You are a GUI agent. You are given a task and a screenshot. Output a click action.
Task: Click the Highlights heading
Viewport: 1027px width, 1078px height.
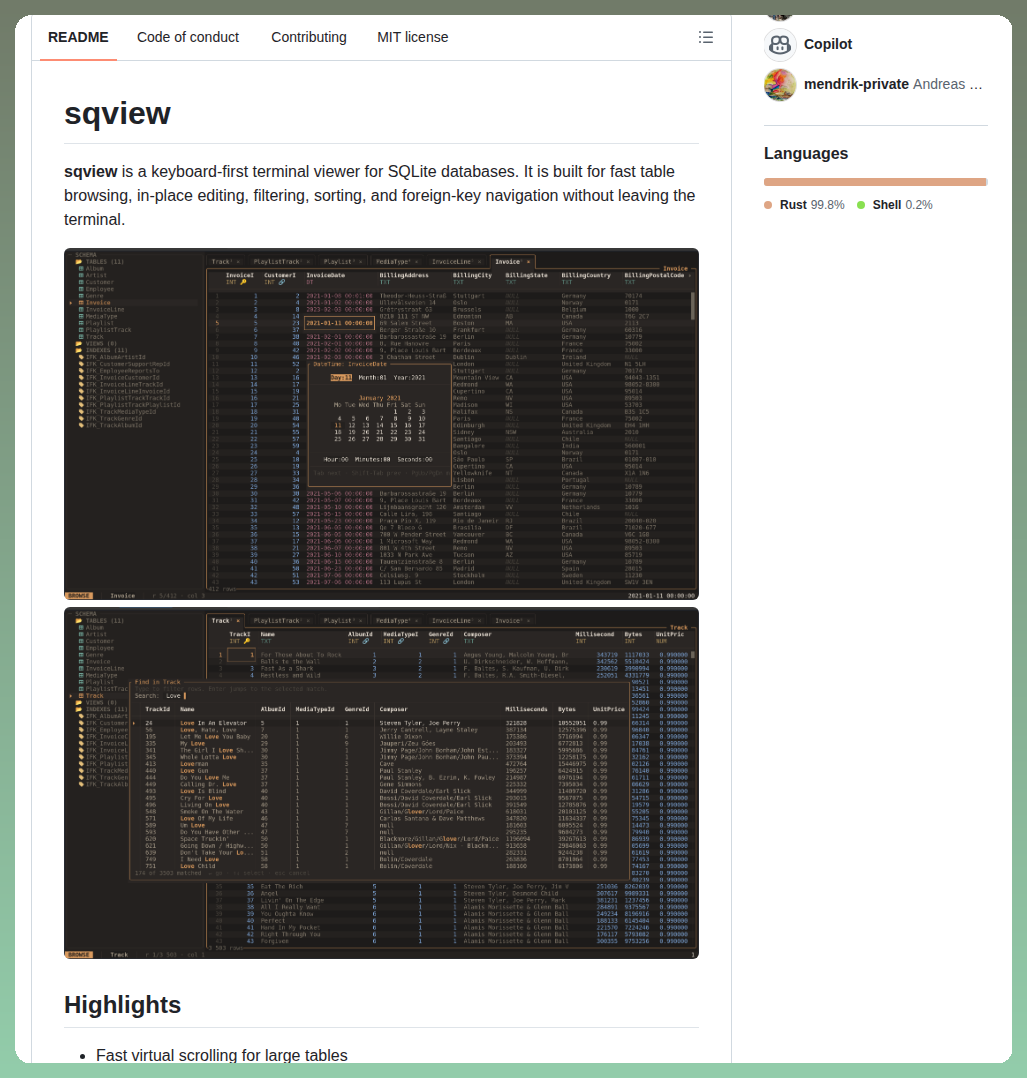coord(122,1004)
